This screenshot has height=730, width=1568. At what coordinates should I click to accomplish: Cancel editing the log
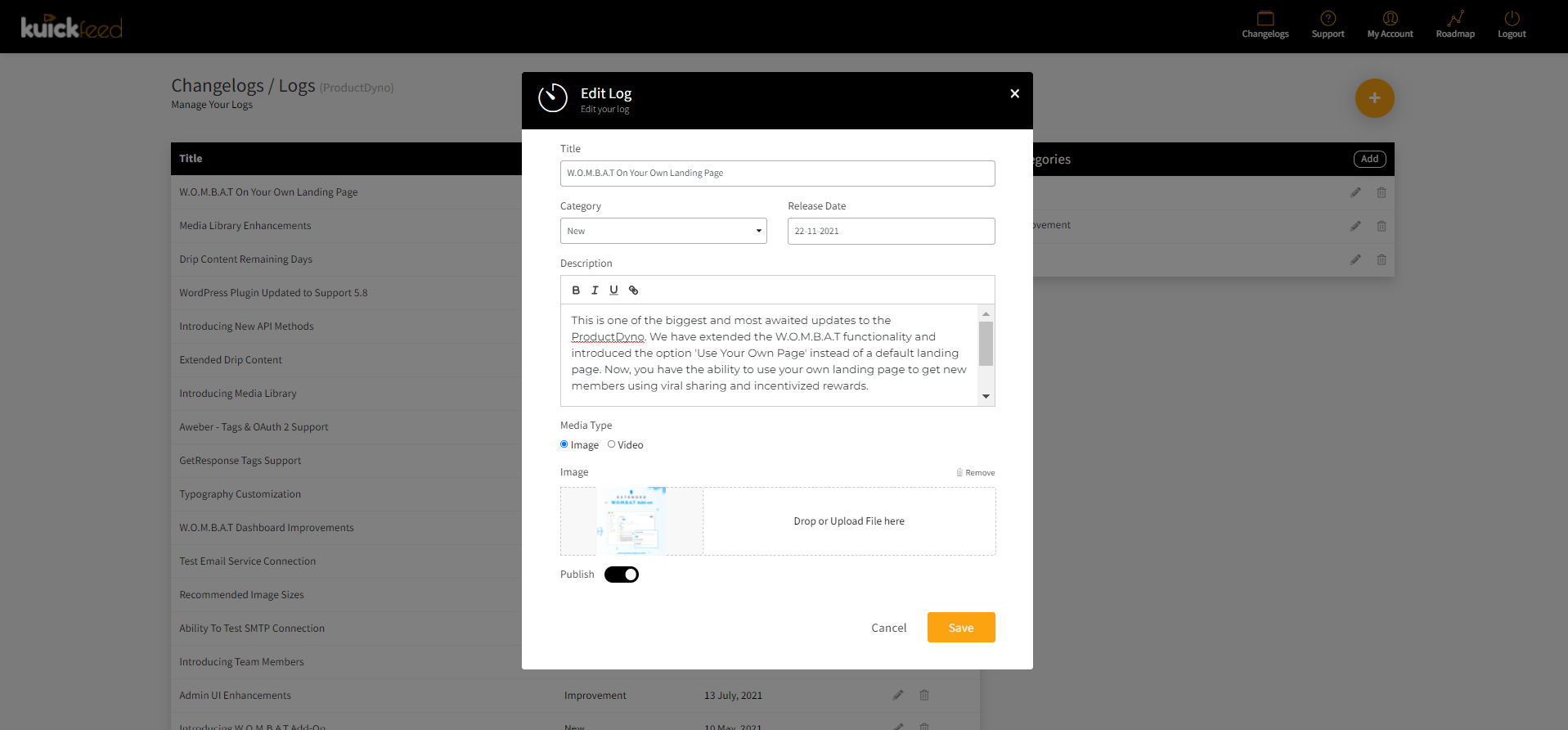click(888, 627)
